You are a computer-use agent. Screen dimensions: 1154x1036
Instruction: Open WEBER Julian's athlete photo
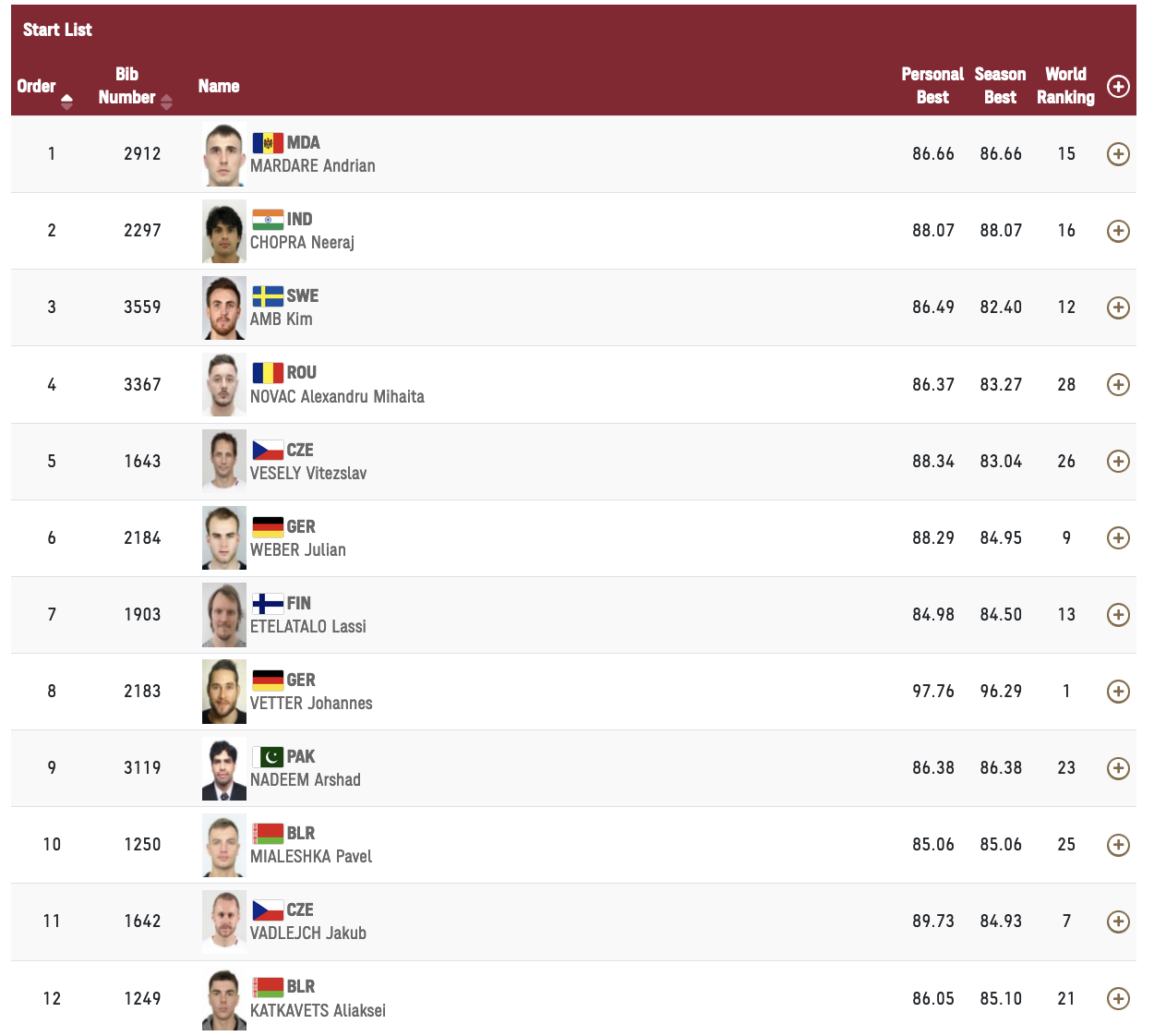224,538
